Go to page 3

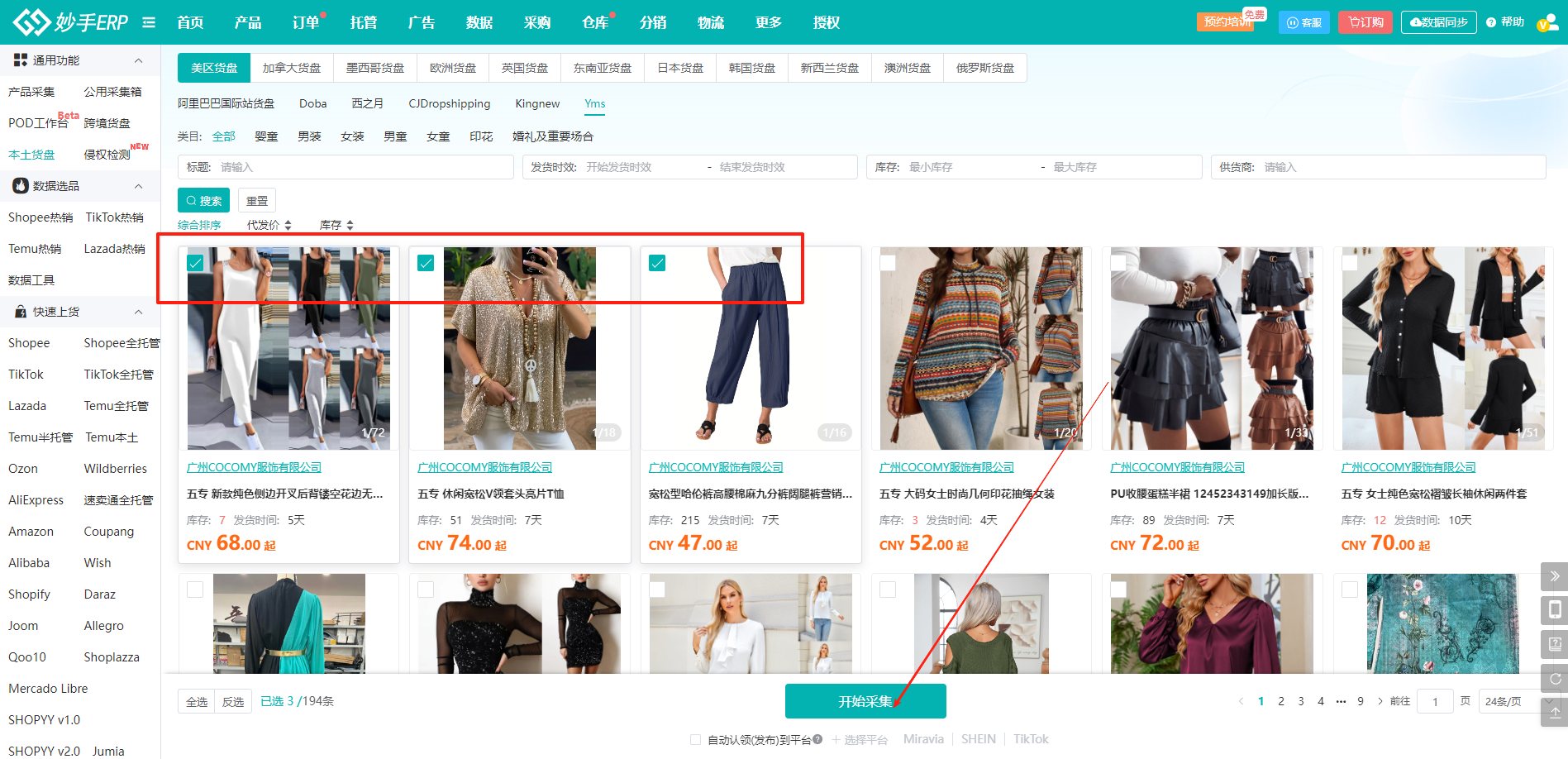coord(1301,701)
